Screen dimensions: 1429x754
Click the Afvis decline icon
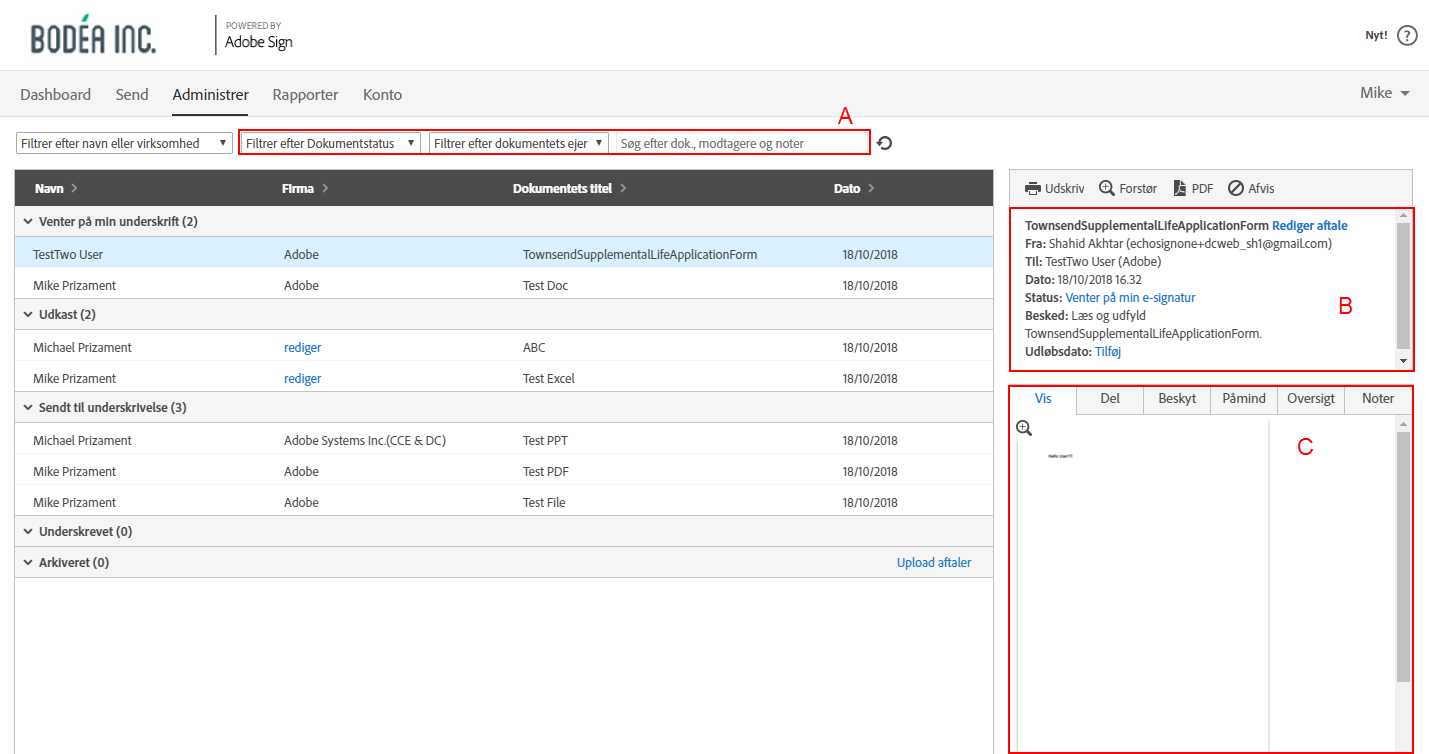[x=1236, y=188]
